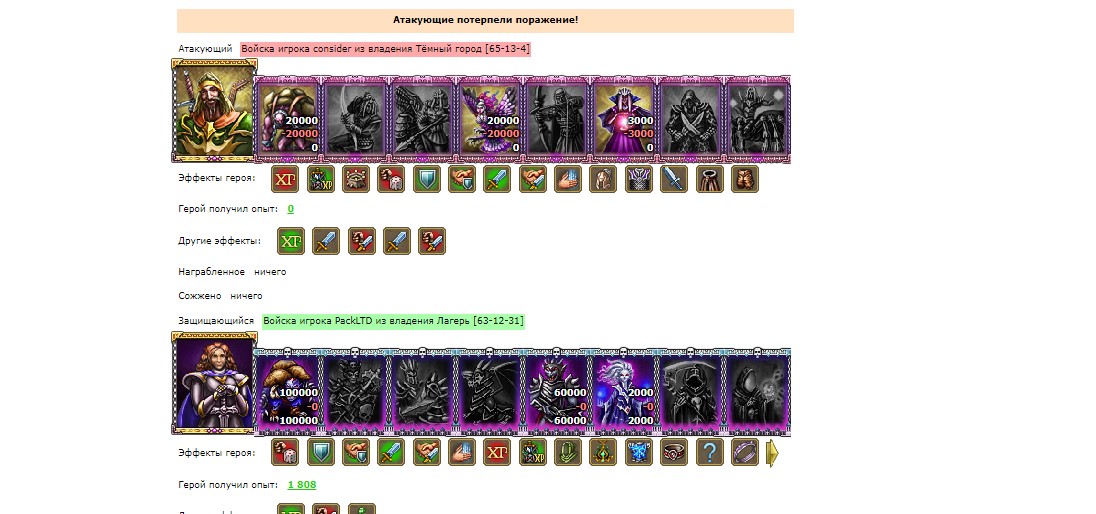
Task: Click the defender's blue question mark effect icon
Action: (x=709, y=452)
